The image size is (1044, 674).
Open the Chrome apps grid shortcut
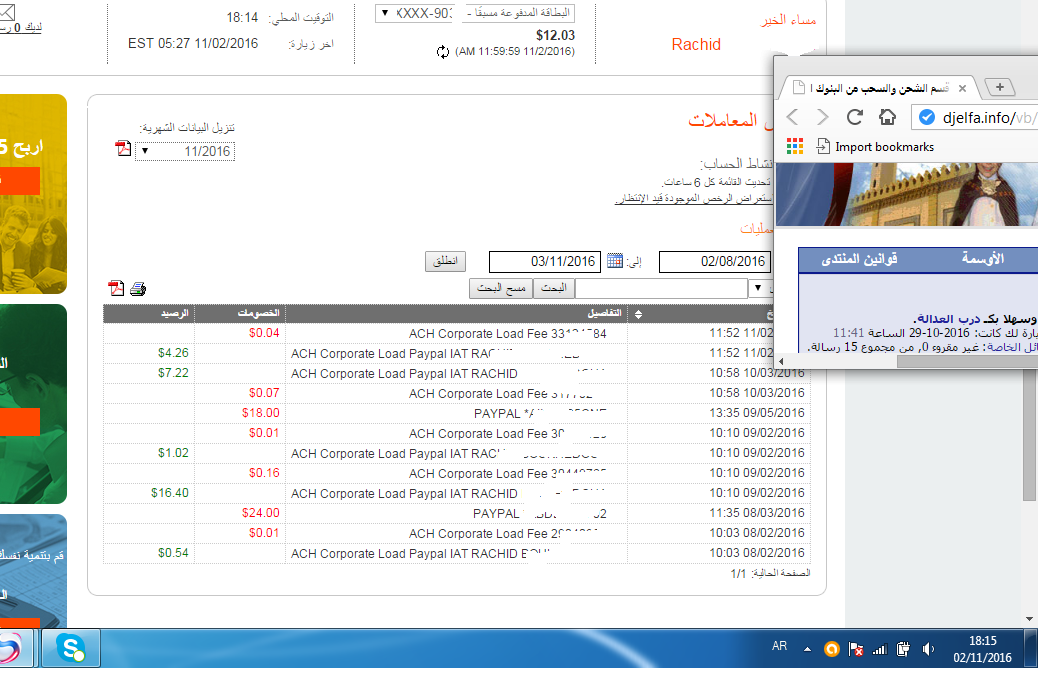coord(795,147)
